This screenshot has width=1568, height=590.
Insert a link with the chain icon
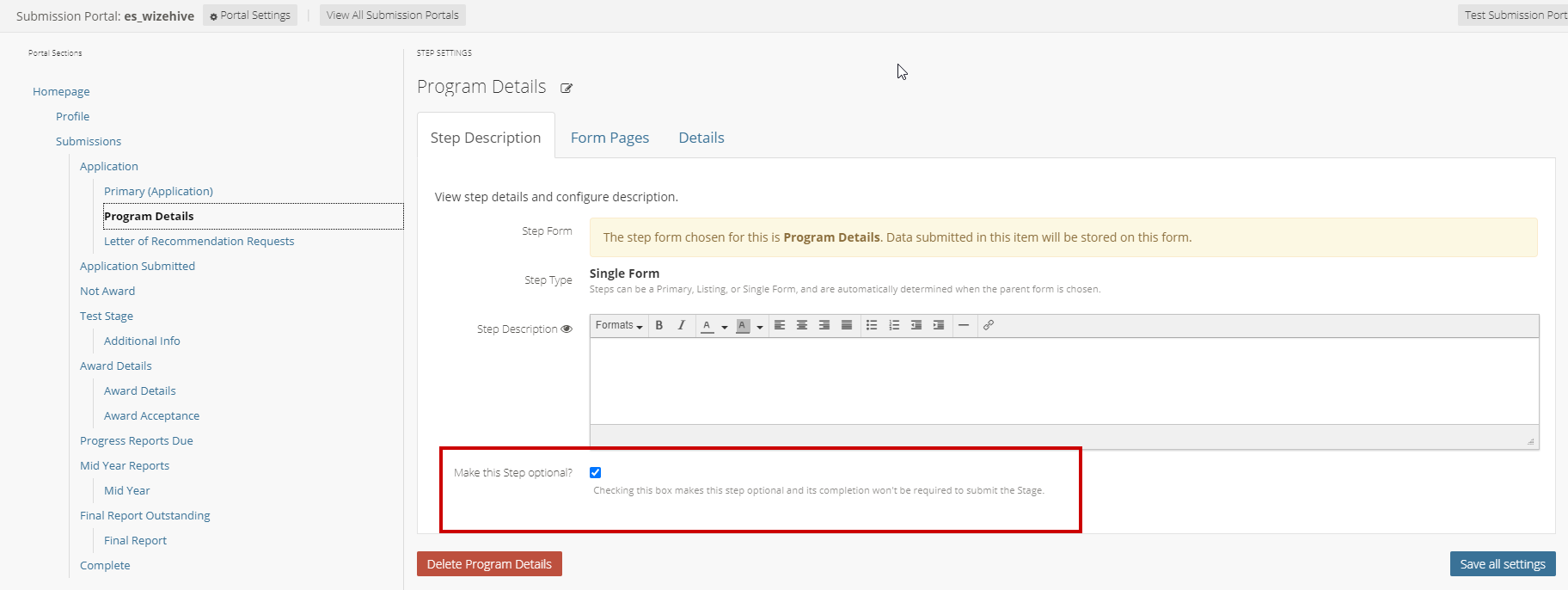[989, 325]
